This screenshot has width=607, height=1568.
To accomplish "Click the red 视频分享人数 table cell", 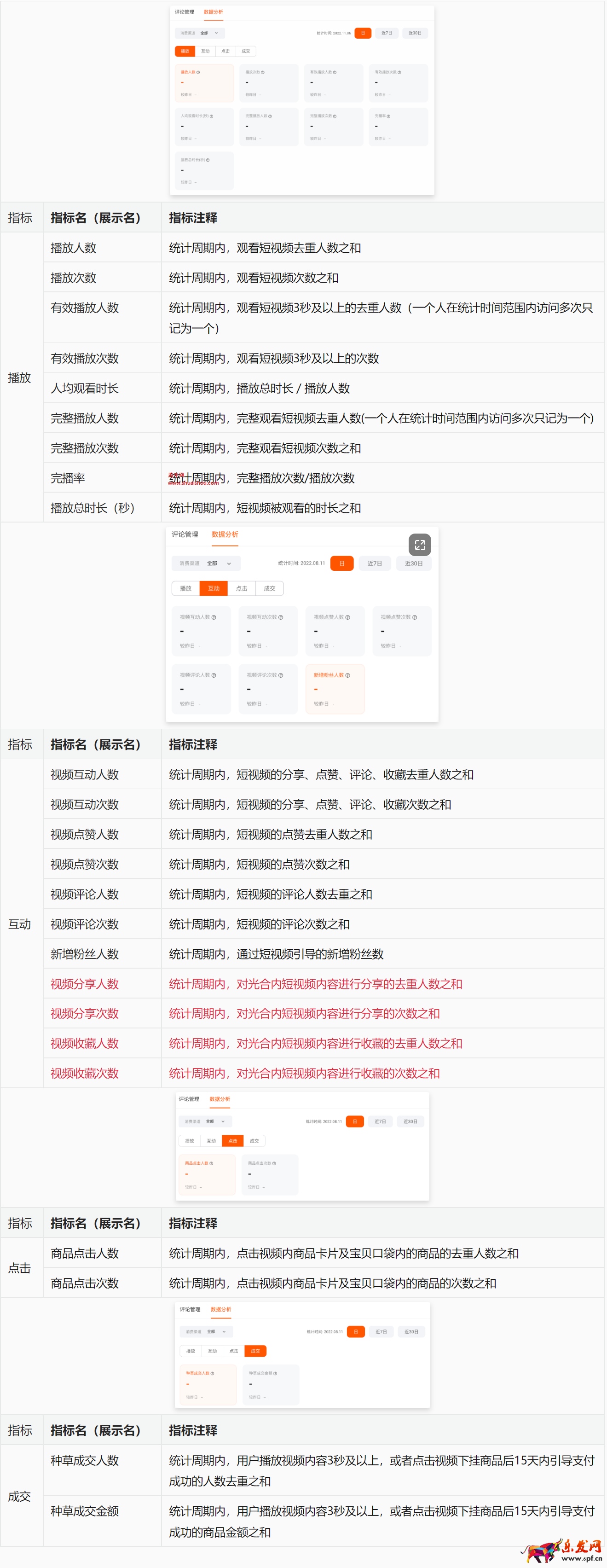I will [x=102, y=984].
